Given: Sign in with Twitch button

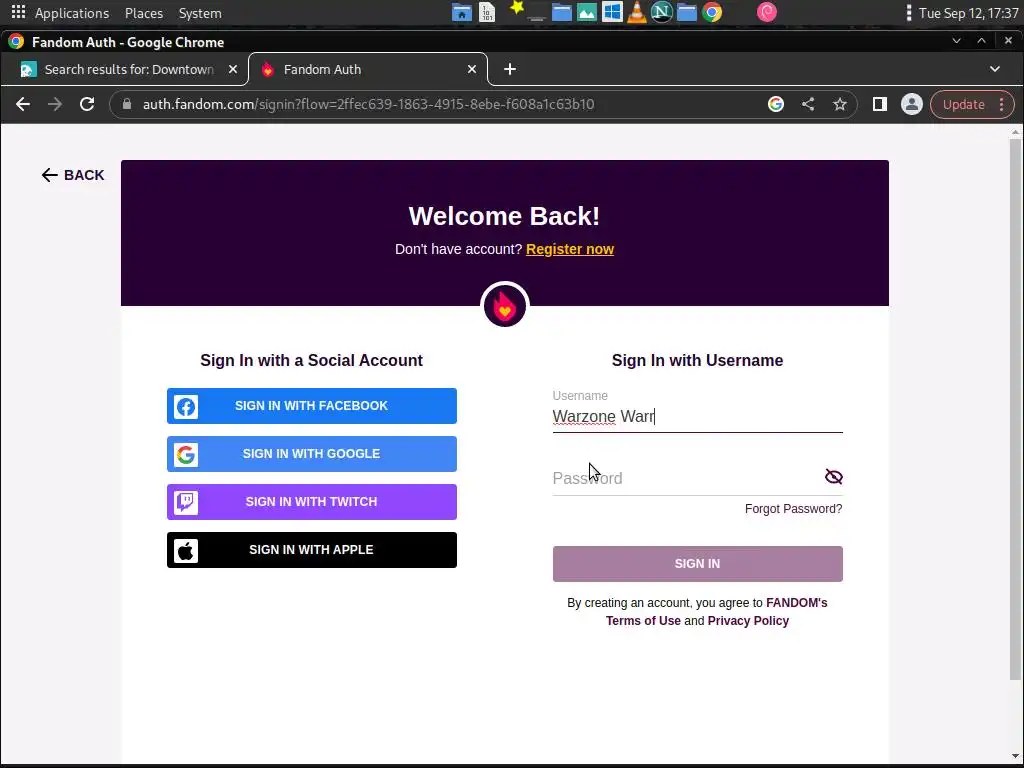Looking at the screenshot, I should click(x=312, y=502).
